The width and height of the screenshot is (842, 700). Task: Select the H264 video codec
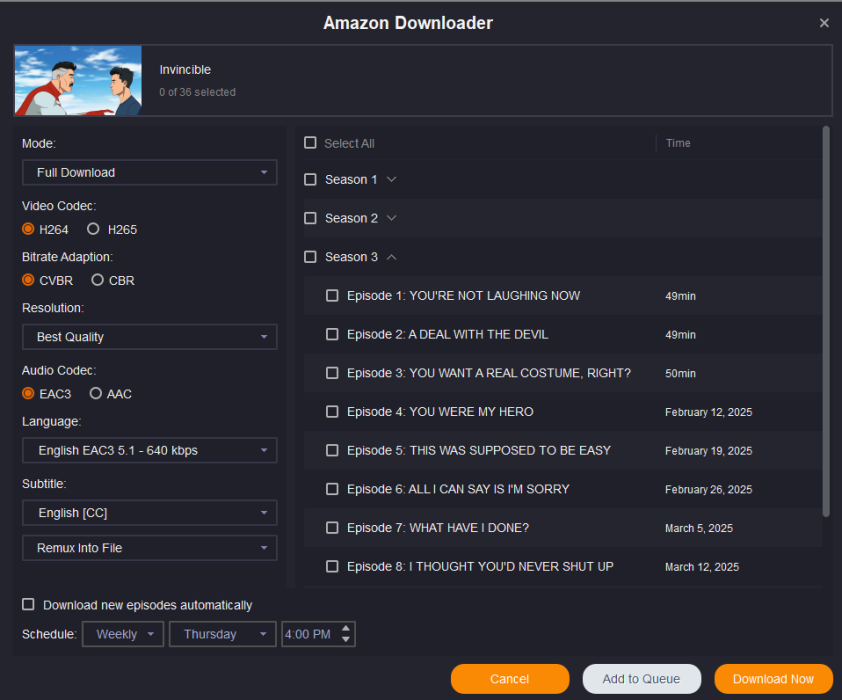click(x=28, y=229)
